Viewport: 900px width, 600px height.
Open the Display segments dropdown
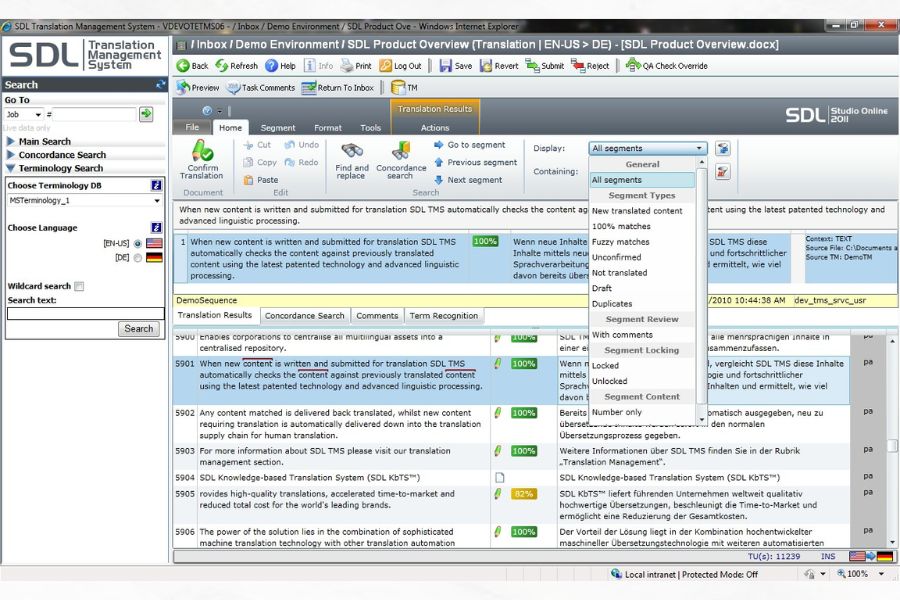coord(647,148)
